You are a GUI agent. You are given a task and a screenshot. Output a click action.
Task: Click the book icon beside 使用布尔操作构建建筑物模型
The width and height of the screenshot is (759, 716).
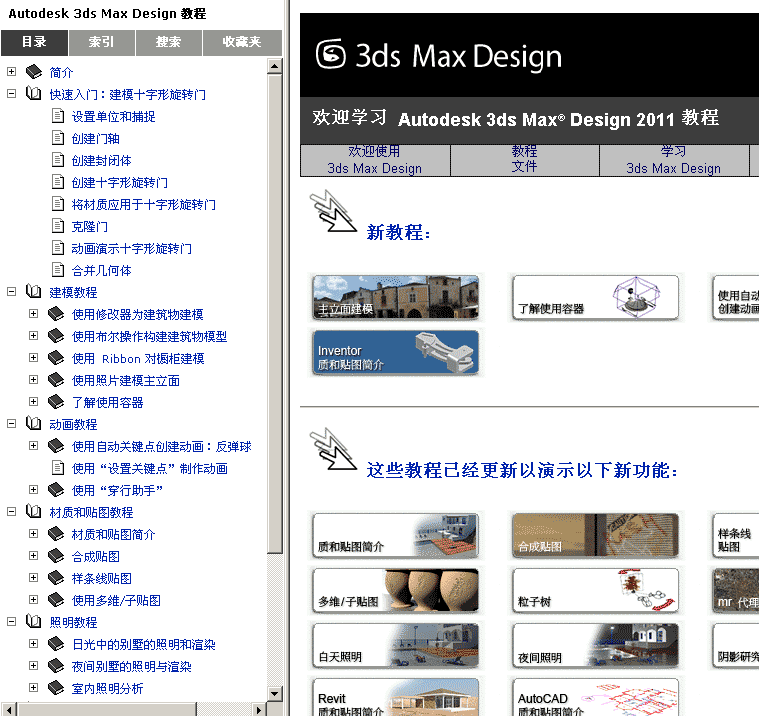click(x=56, y=336)
